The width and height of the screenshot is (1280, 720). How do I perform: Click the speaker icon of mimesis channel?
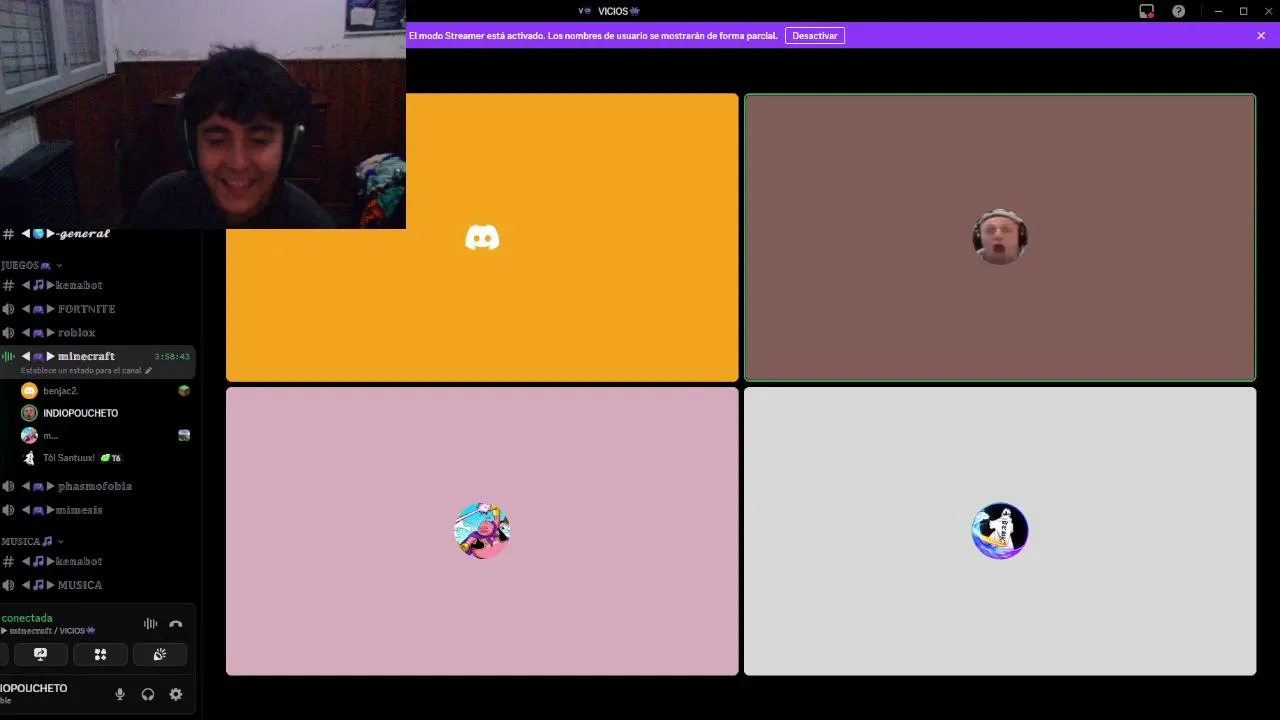pyautogui.click(x=8, y=510)
